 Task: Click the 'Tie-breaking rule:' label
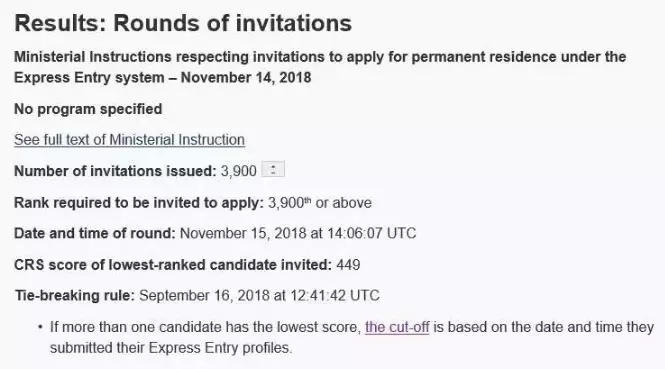pyautogui.click(x=75, y=295)
